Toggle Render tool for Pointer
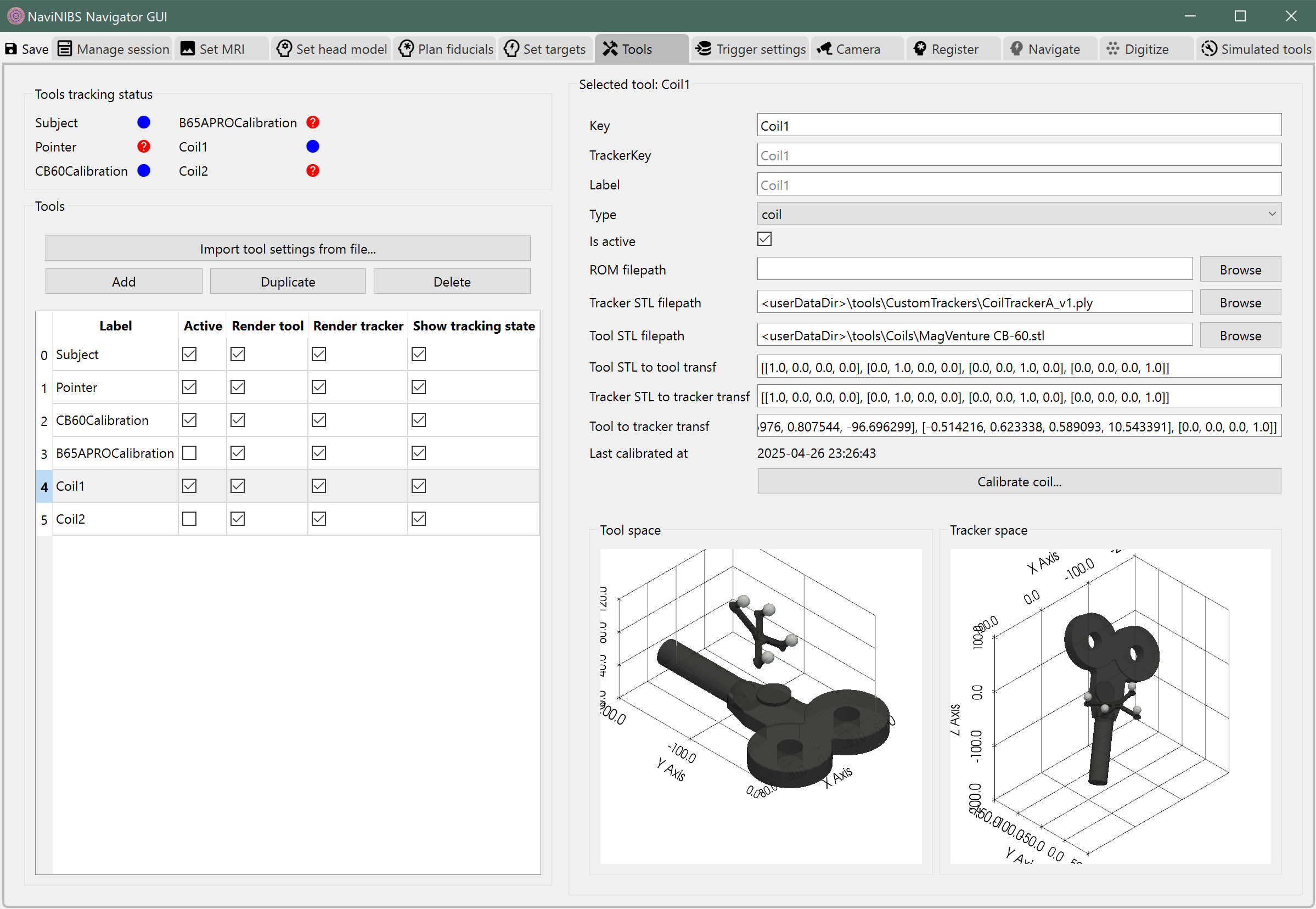 (238, 388)
